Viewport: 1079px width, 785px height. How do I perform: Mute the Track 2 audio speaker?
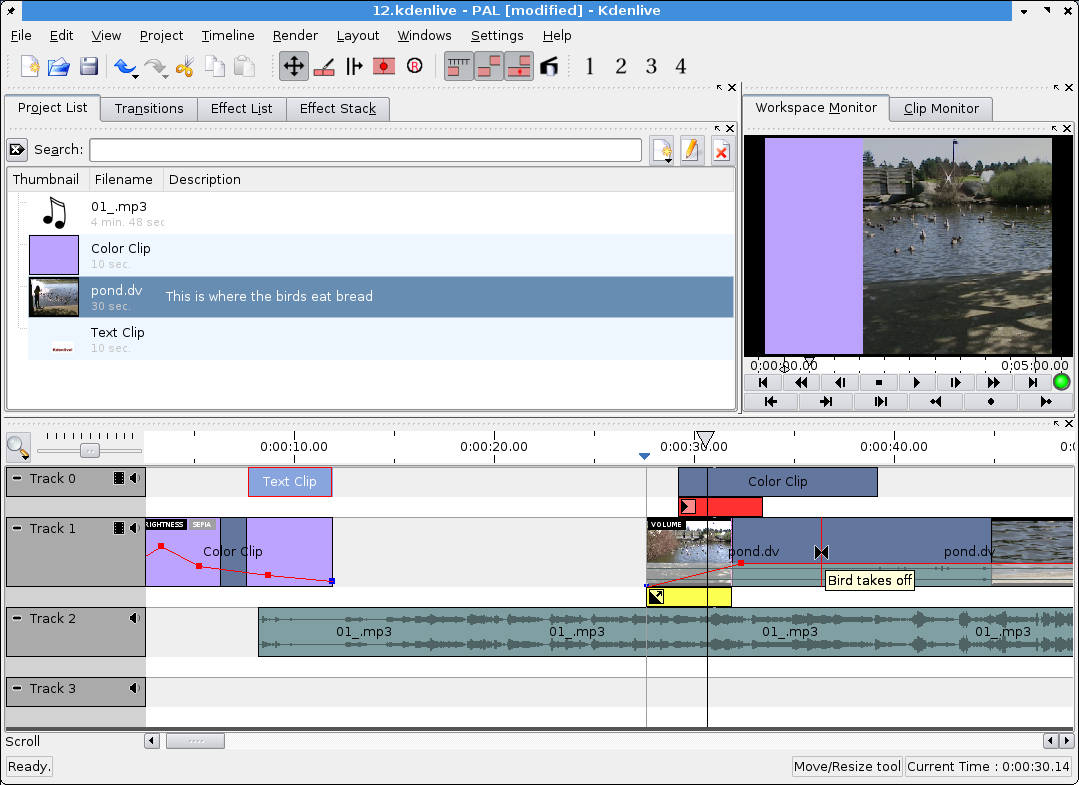pos(135,619)
